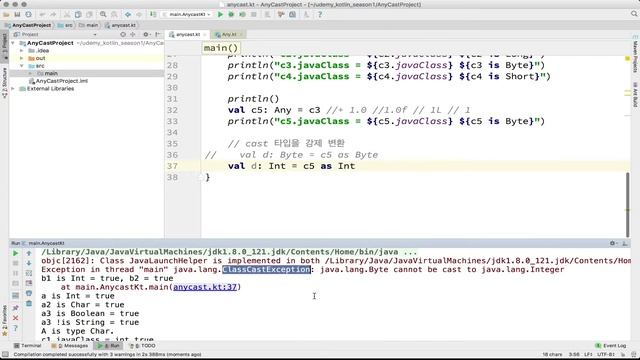This screenshot has height=360, width=640.
Task: Select AnyCastProject.iml file in tree
Action: pos(58,81)
